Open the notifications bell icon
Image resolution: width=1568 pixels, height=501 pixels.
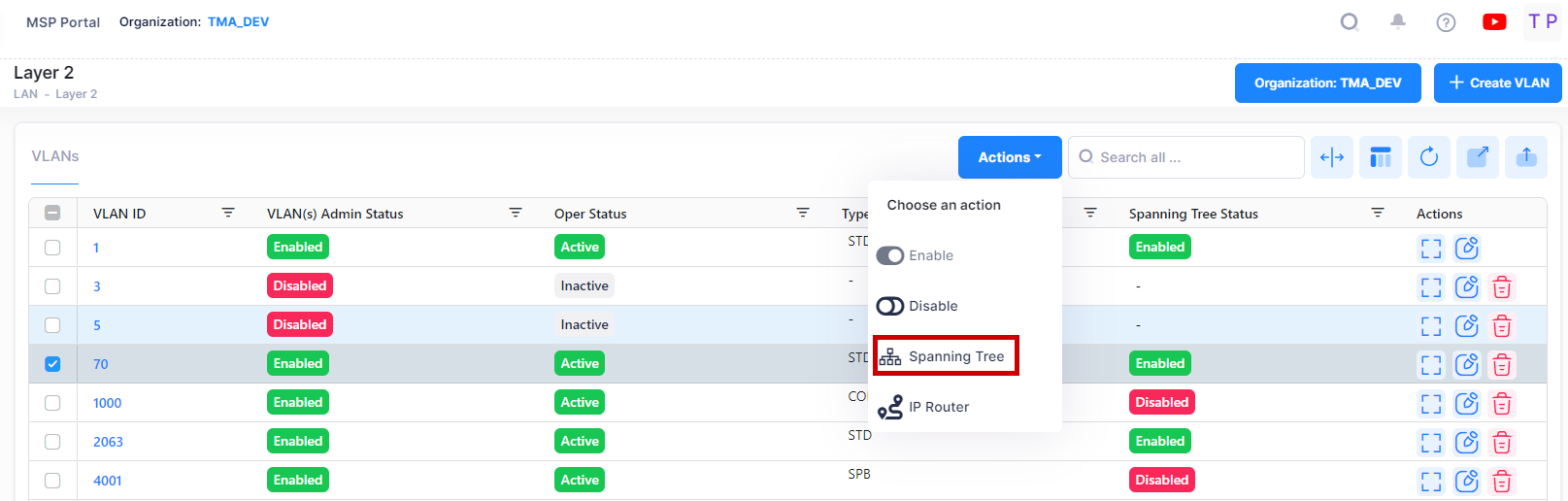point(1398,21)
